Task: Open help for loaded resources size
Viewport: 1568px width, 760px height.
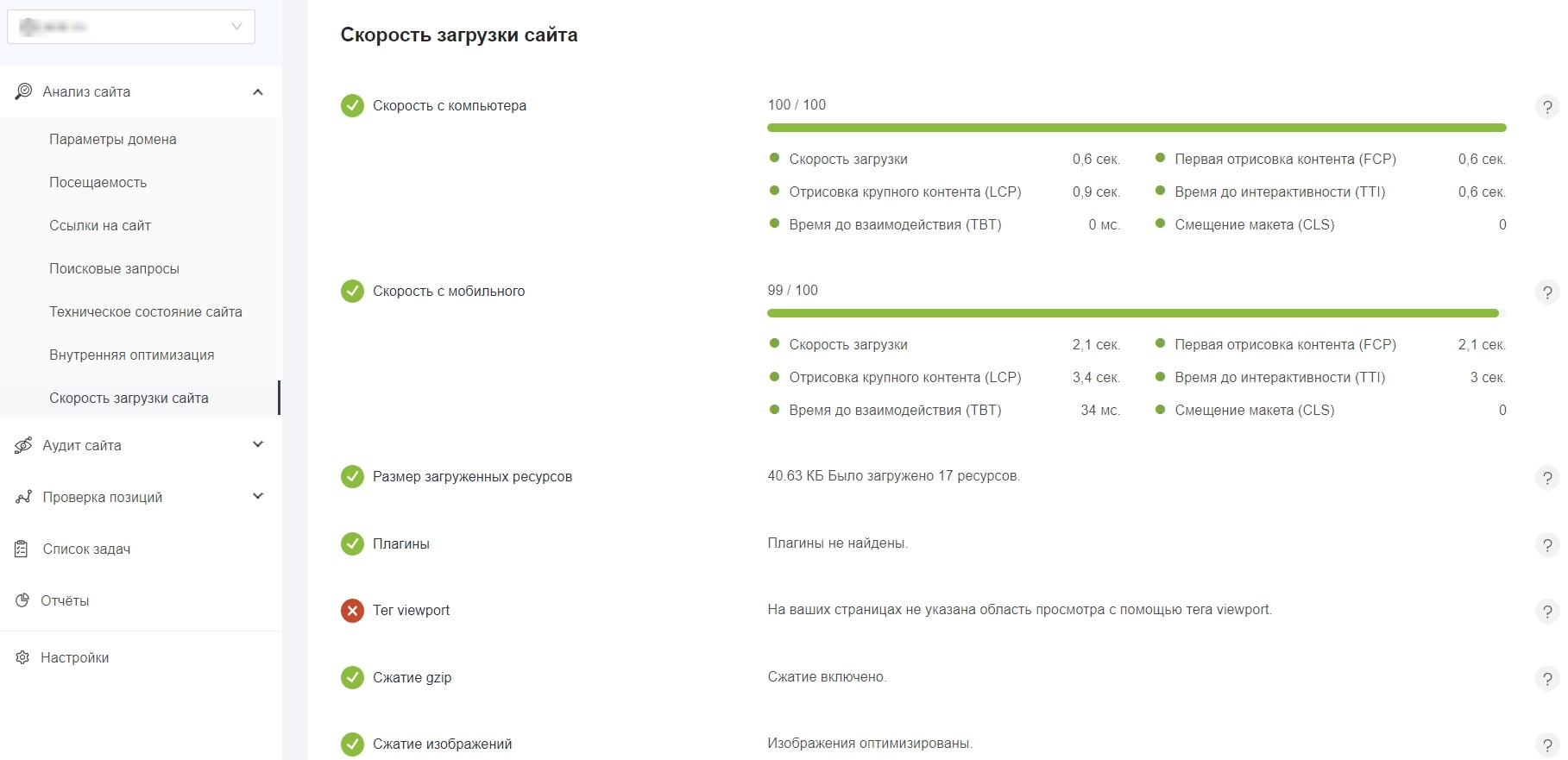Action: point(1546,478)
